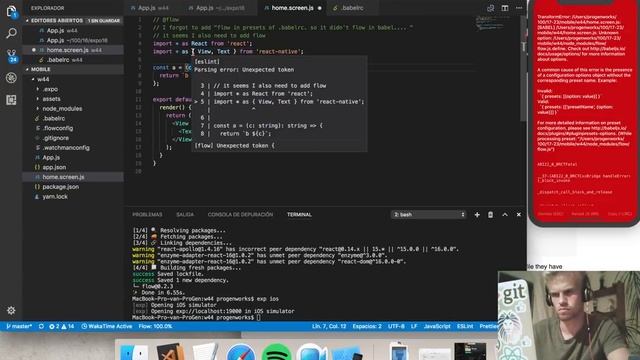Open the .watchmanconfig file

[x=73, y=148]
